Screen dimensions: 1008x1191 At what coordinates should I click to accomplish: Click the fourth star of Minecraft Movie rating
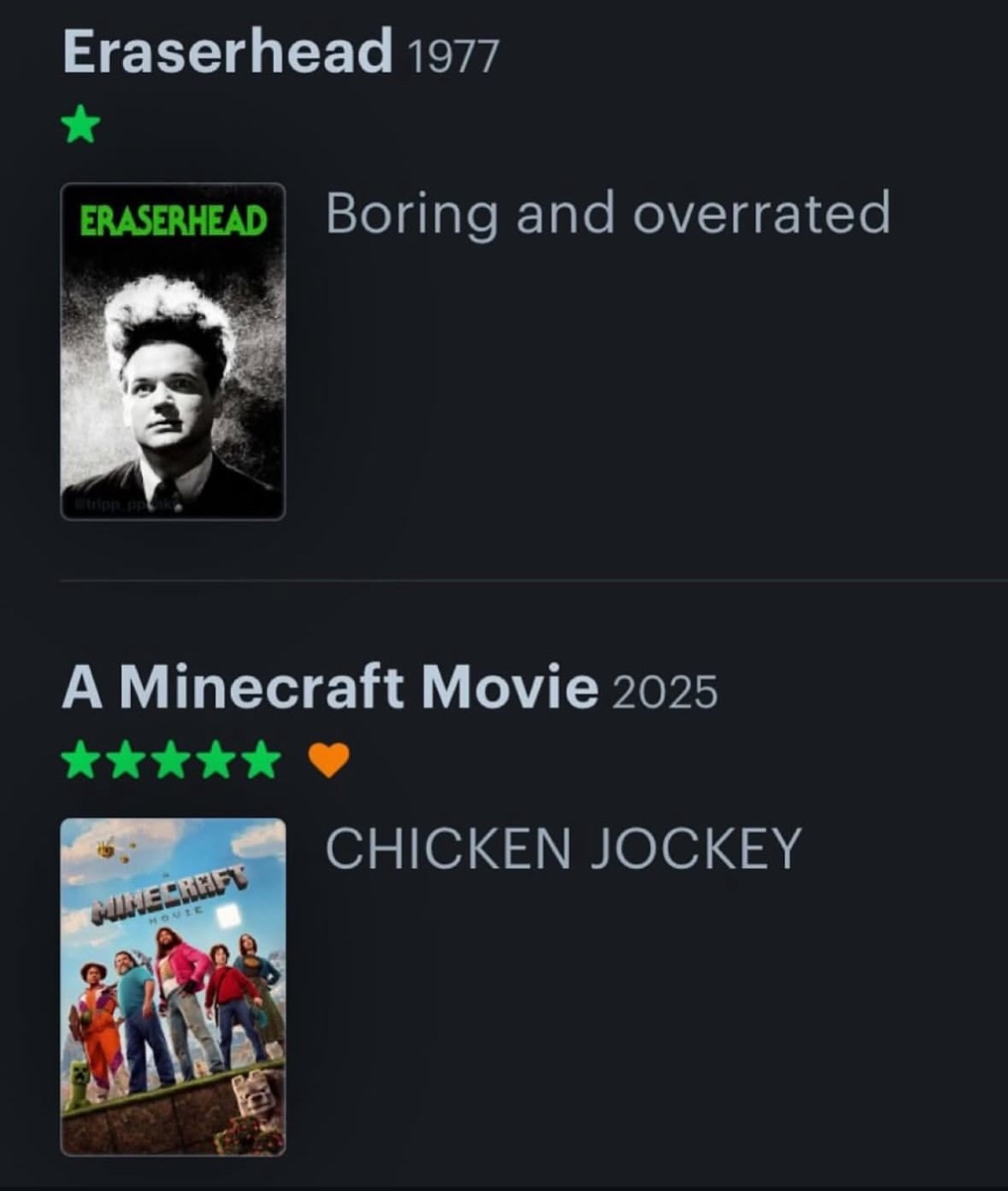[x=216, y=761]
